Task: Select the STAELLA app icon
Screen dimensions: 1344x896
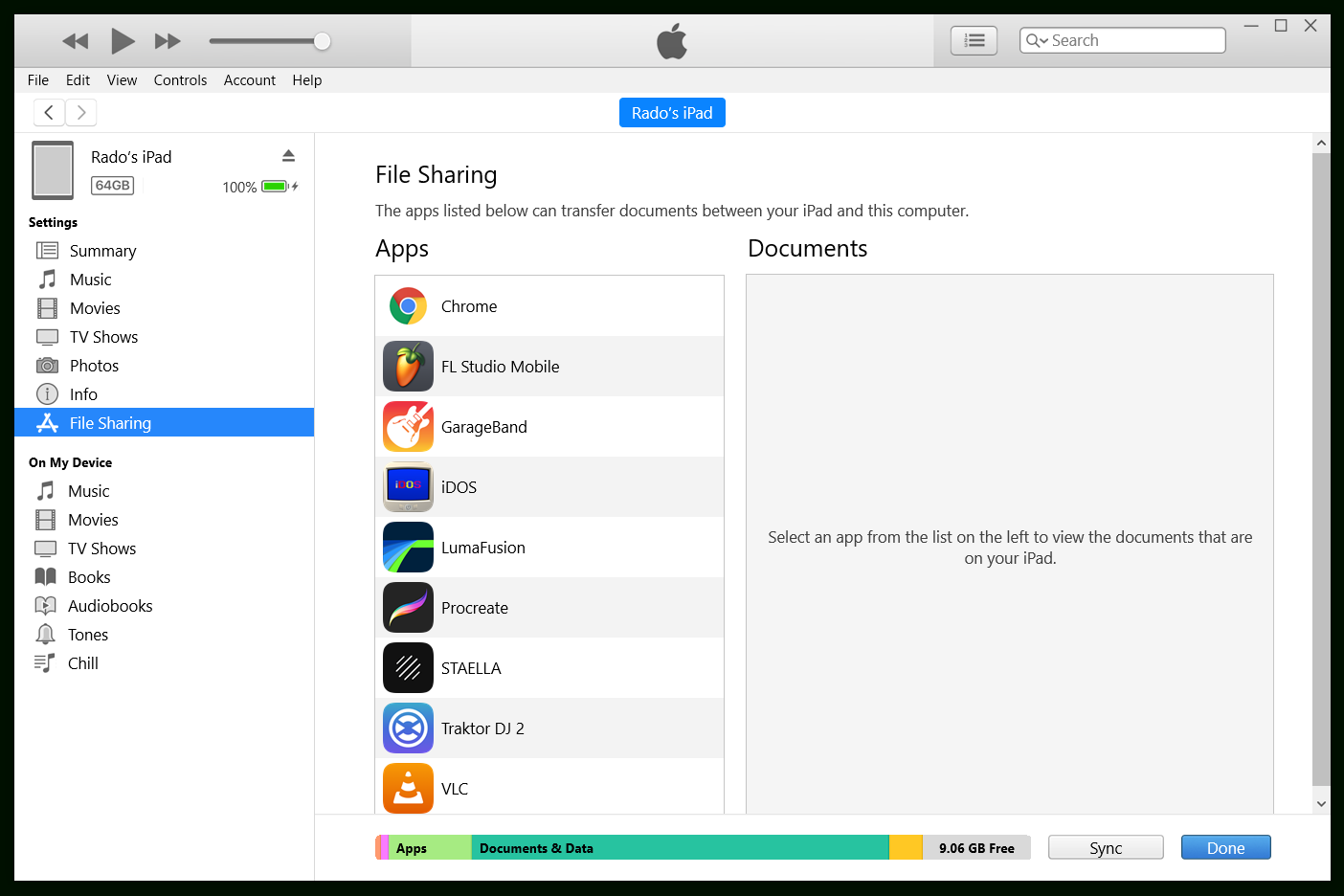Action: click(408, 668)
